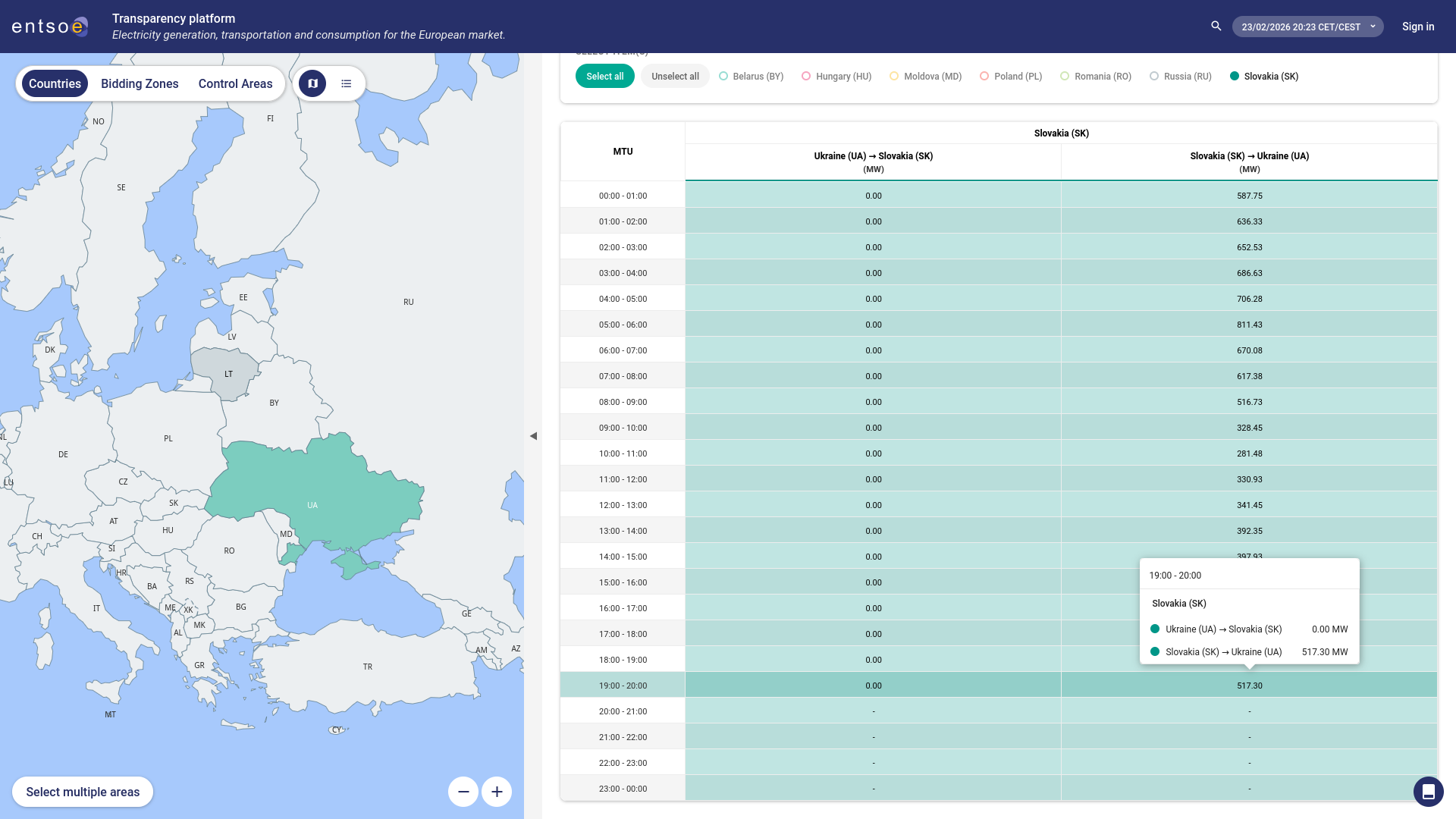Click Select multiple areas button
Screen dimensions: 1456x819
[x=83, y=792]
